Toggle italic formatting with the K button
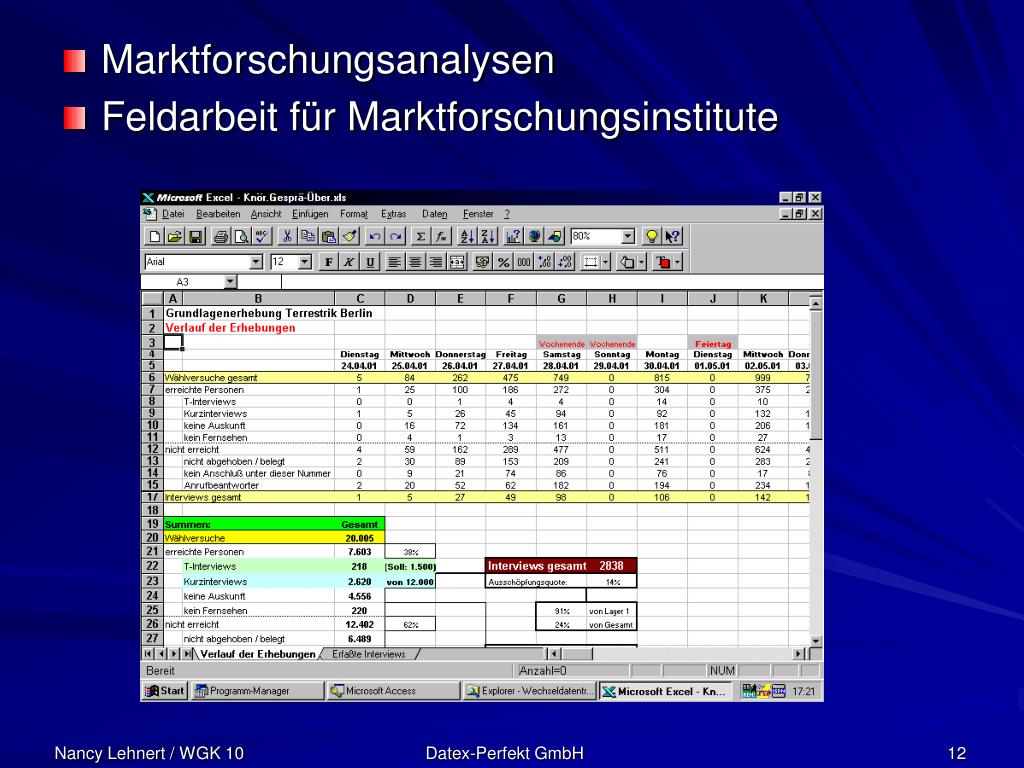The image size is (1024, 768). (x=349, y=262)
